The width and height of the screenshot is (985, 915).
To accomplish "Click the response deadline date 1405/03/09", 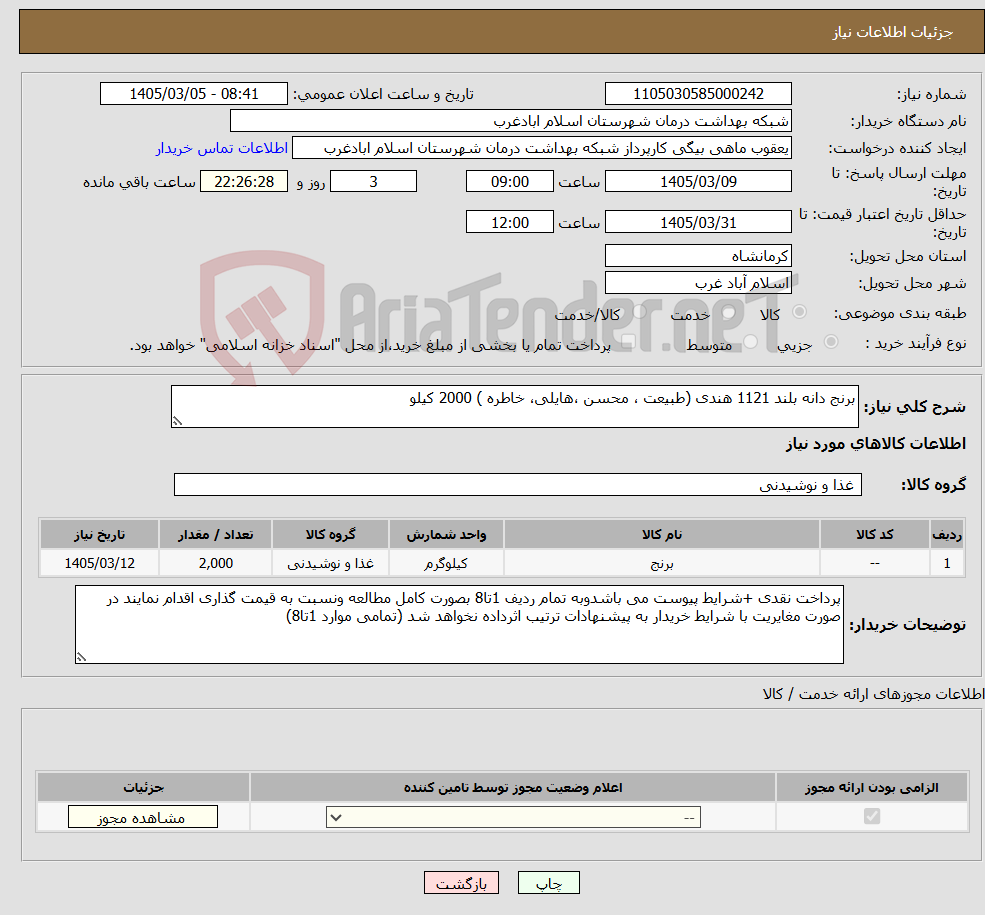I will pyautogui.click(x=698, y=182).
